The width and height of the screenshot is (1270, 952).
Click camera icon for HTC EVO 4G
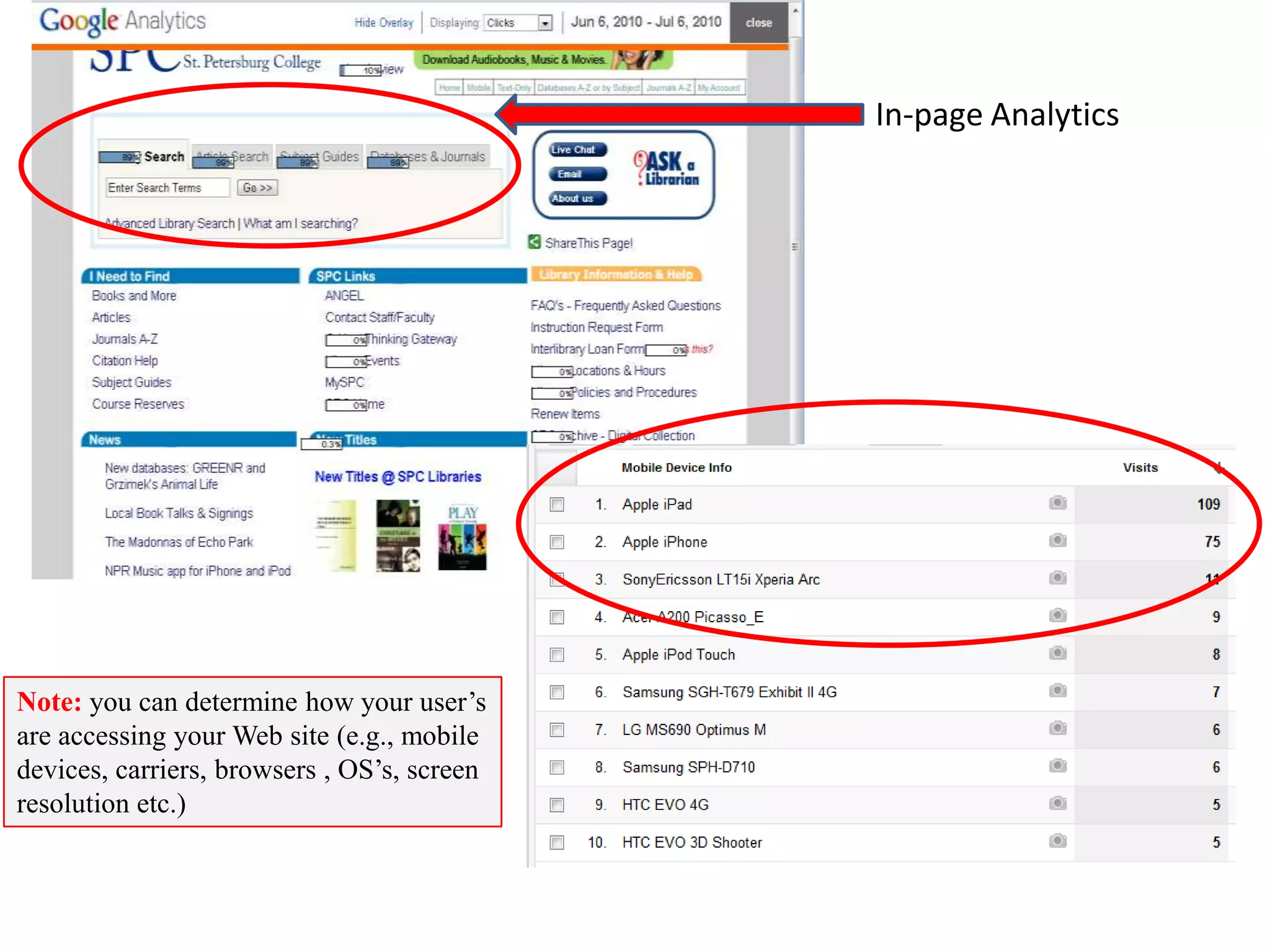(1058, 804)
